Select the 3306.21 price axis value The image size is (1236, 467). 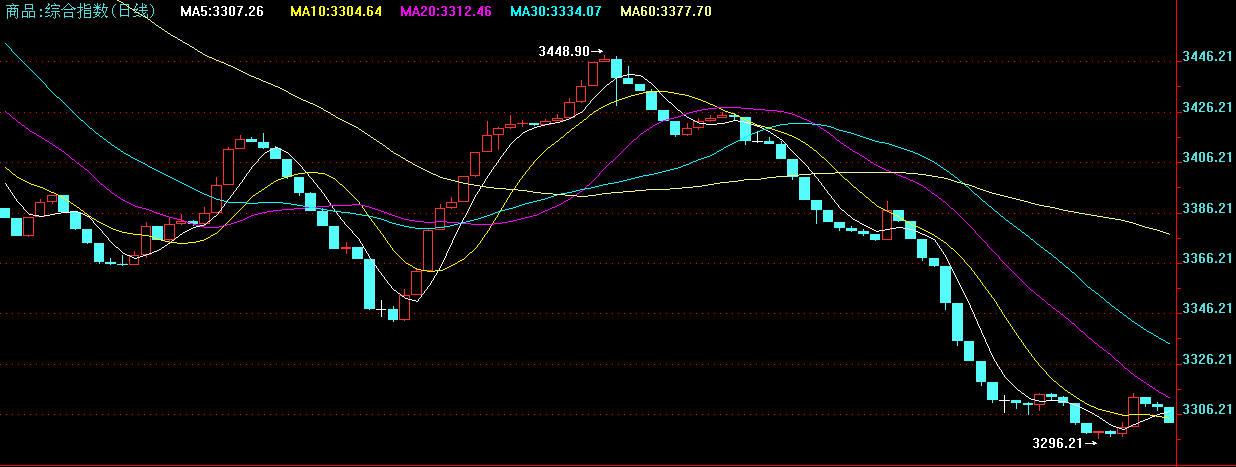pos(1206,410)
